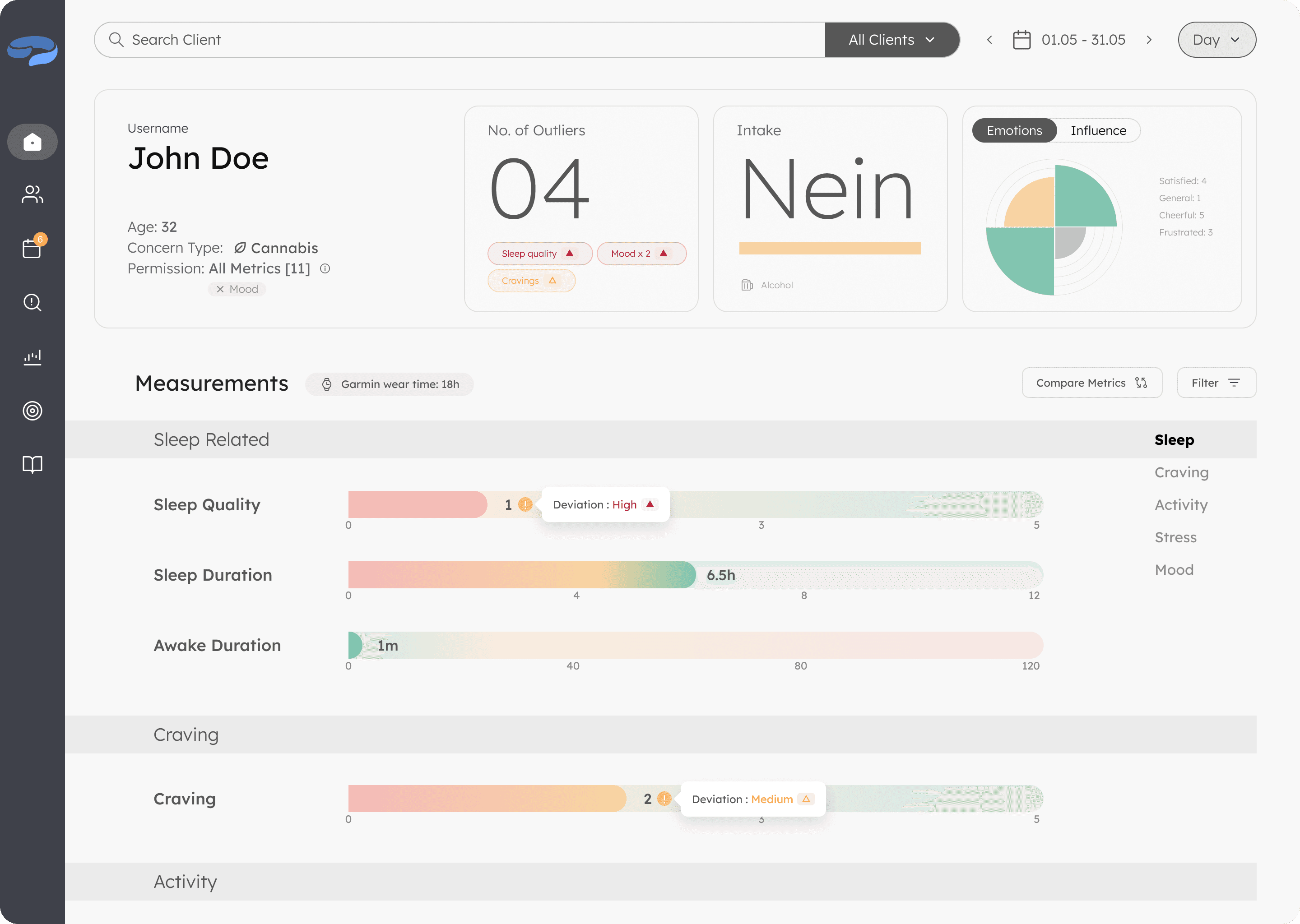Switch to the Emotions toggle view
Viewport: 1300px width, 924px height.
pos(1014,130)
